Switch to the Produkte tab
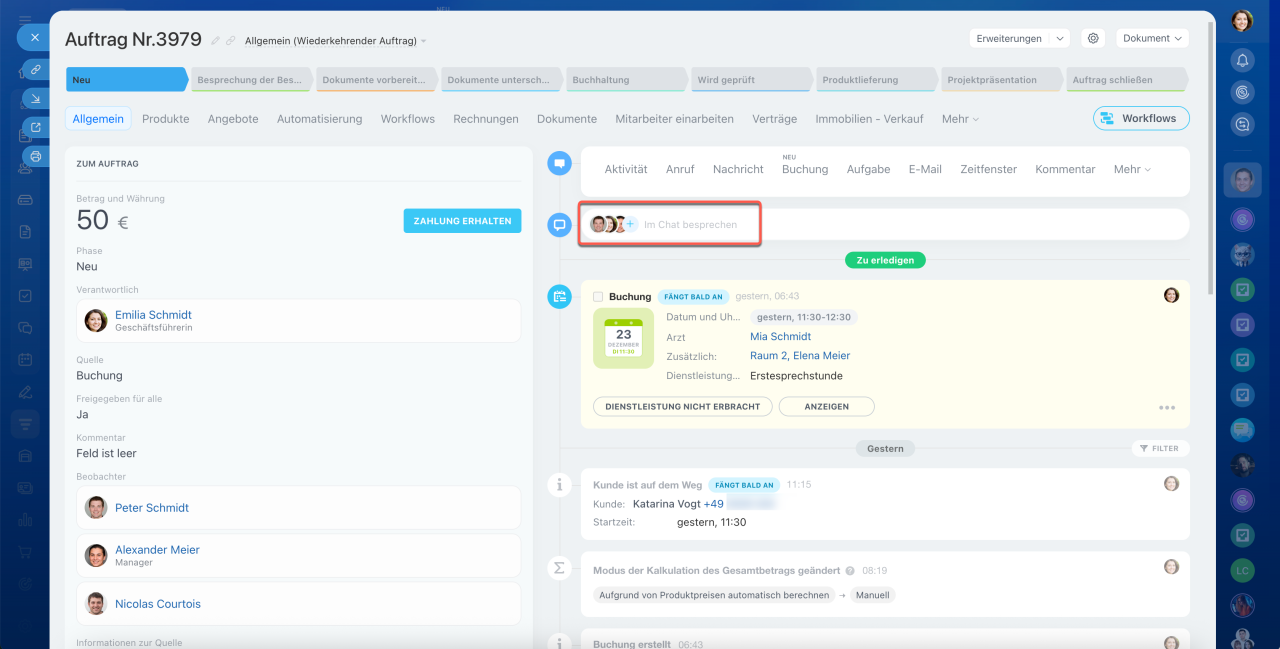This screenshot has height=649, width=1280. [x=165, y=118]
